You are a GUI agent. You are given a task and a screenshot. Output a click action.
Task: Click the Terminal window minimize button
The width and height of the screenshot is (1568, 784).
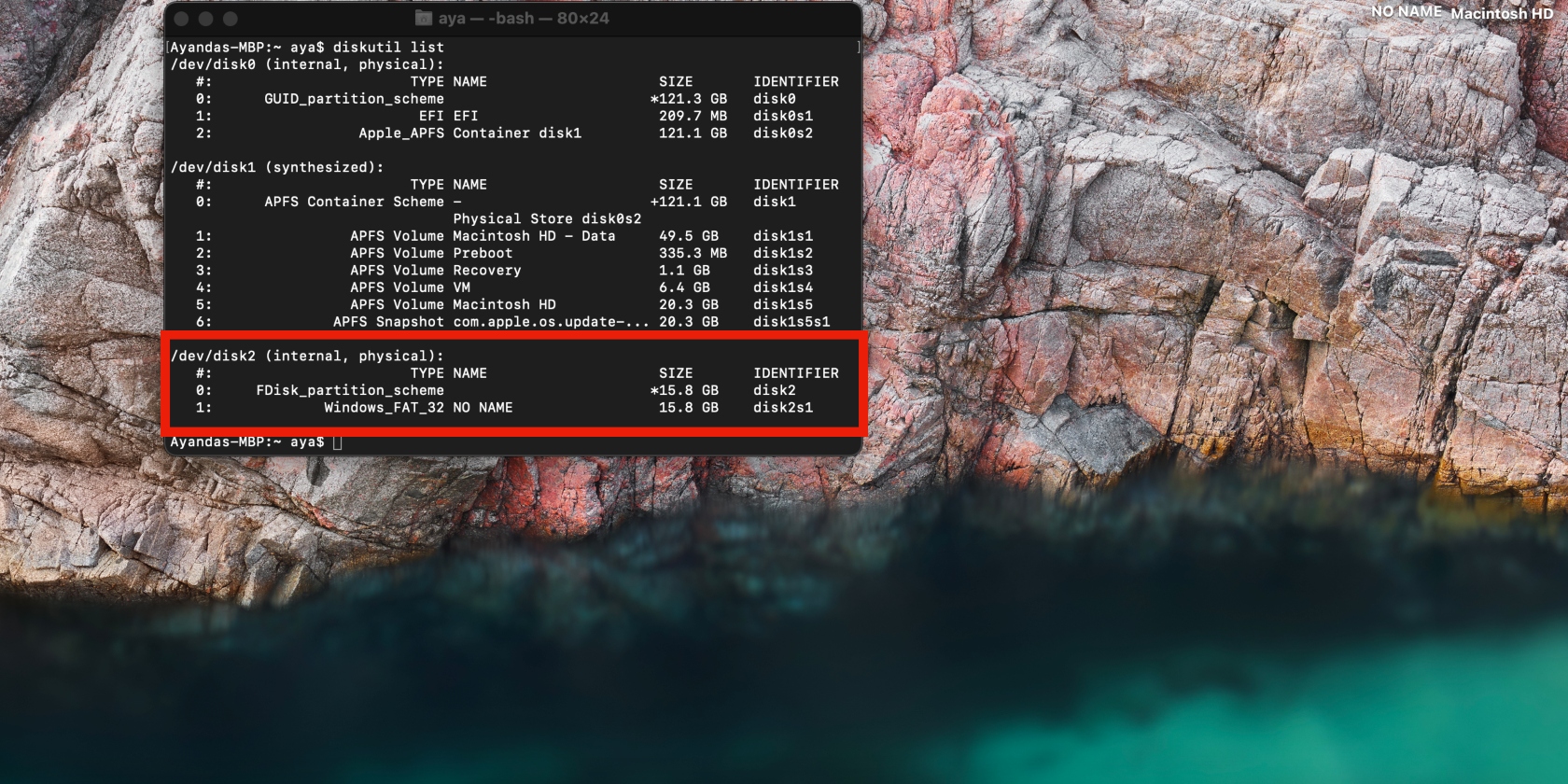[206, 19]
